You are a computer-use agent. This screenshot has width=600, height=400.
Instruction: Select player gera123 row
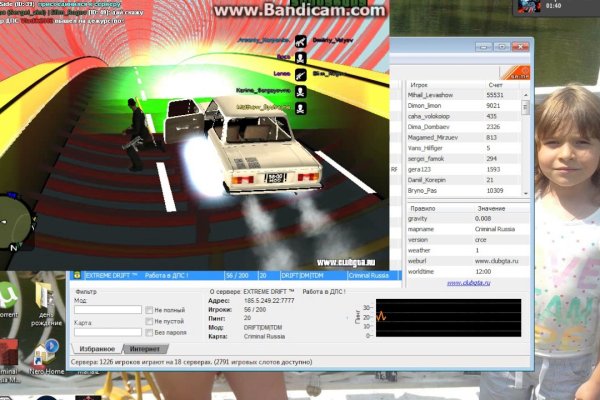(464, 169)
